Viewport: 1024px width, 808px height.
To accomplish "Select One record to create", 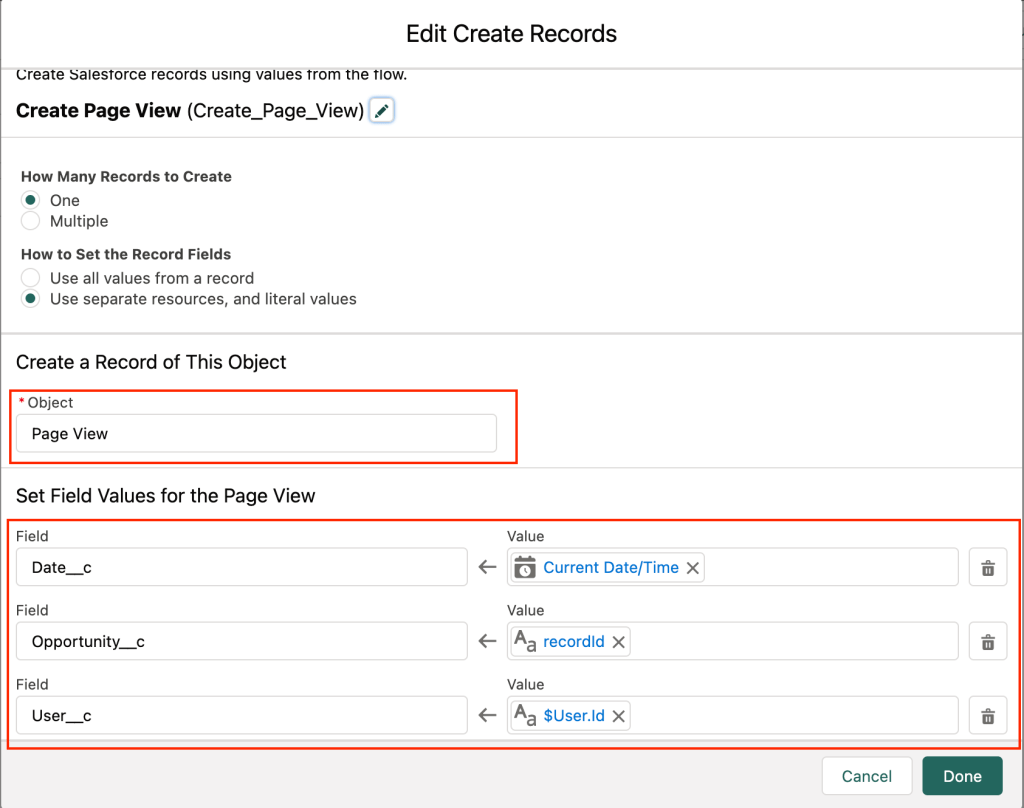I will [31, 200].
